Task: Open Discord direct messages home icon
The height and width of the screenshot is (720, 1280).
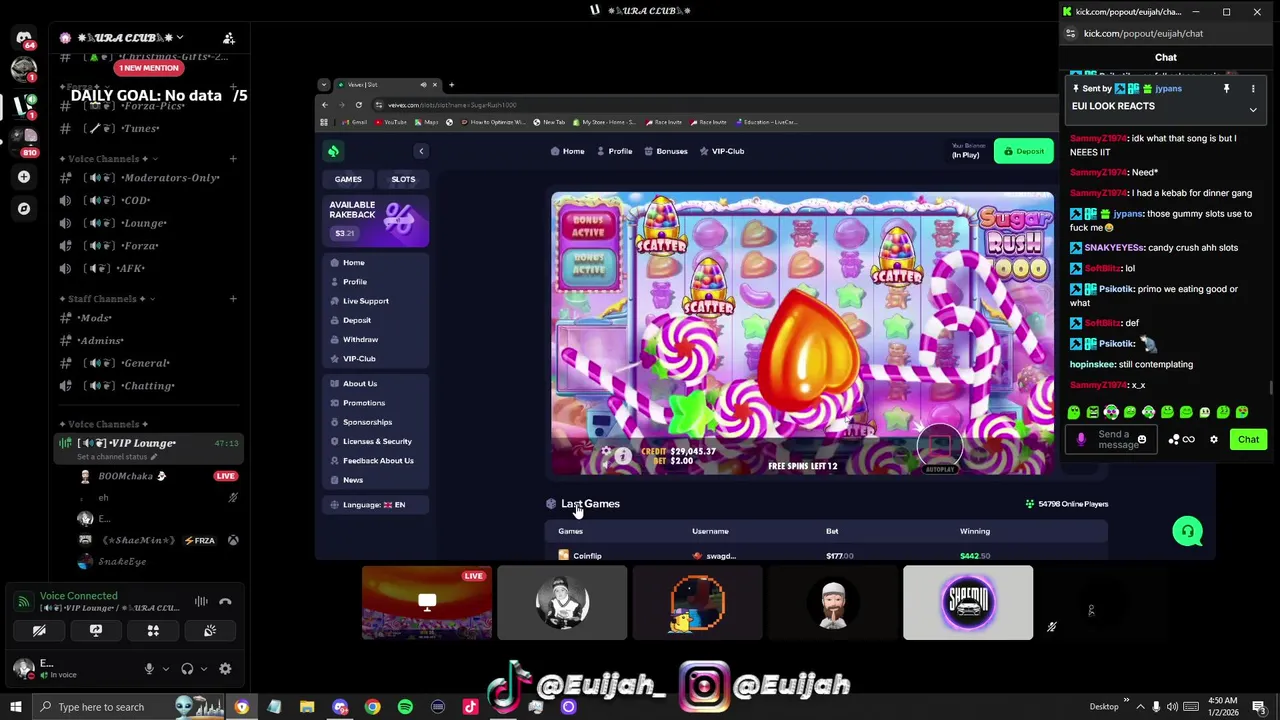Action: 24,38
